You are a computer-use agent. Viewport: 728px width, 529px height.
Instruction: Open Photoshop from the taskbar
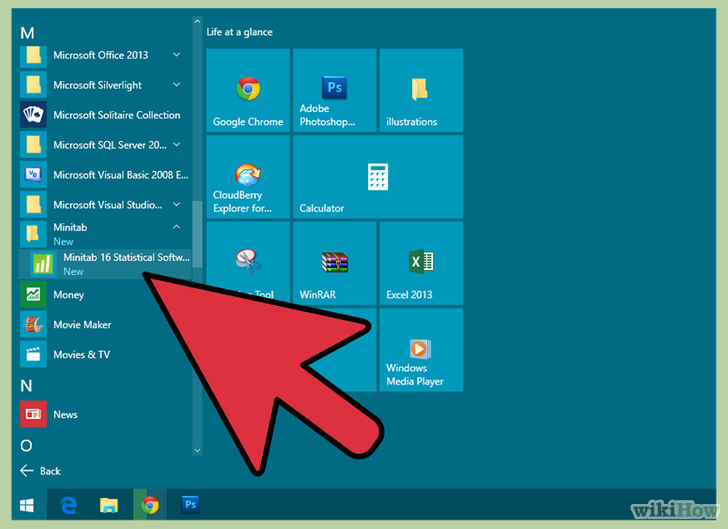coord(191,505)
